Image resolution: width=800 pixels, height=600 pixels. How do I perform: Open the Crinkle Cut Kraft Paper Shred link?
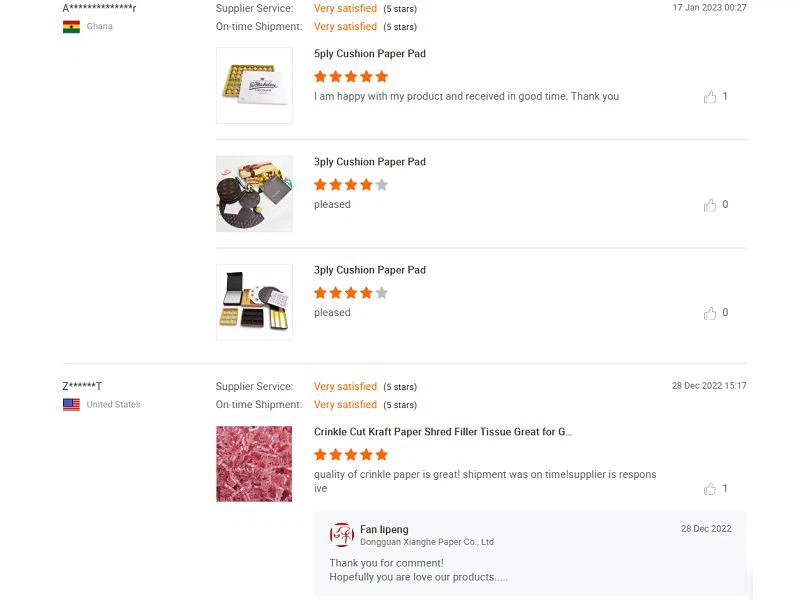[x=443, y=432]
